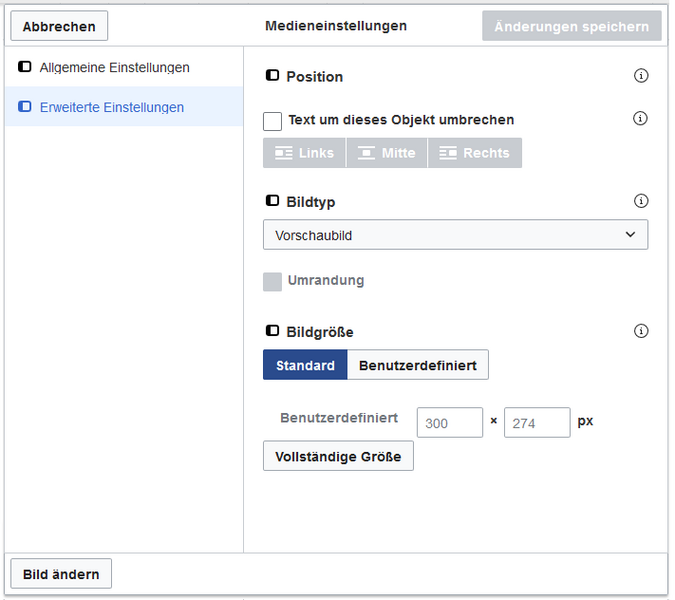Enable Text um dieses Objekt umbrechen checkbox
This screenshot has height=600, width=675.
[272, 121]
